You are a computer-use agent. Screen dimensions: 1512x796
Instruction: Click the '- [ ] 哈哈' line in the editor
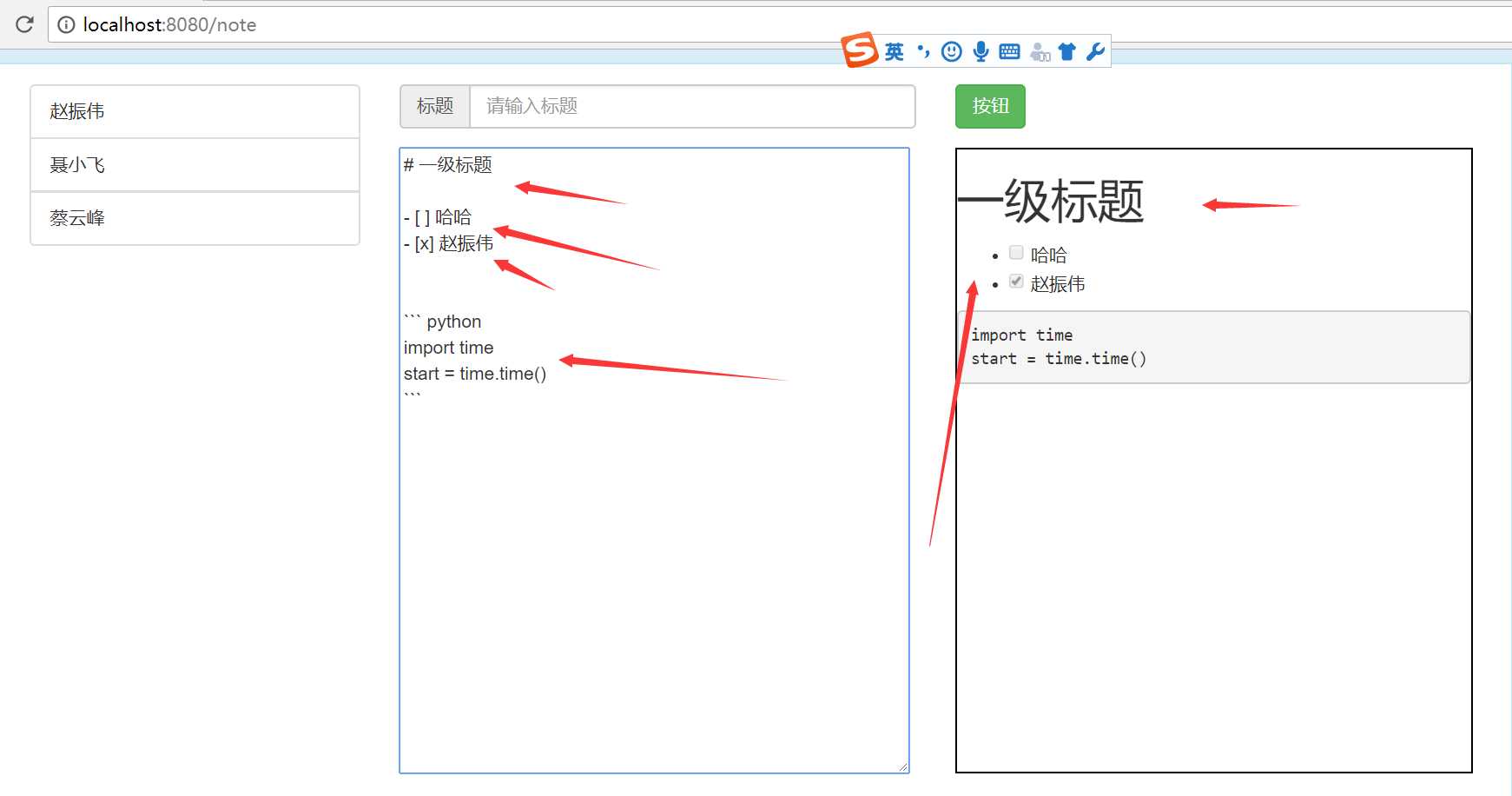tap(438, 217)
